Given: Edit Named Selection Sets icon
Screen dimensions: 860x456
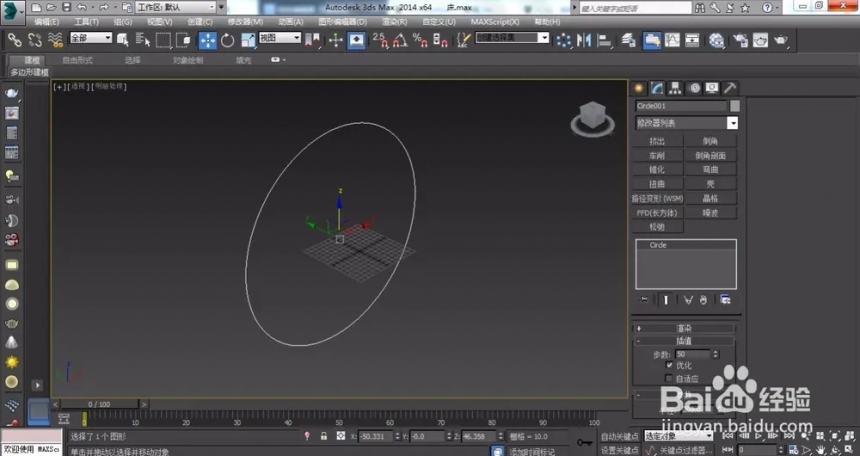Looking at the screenshot, I should [x=463, y=40].
